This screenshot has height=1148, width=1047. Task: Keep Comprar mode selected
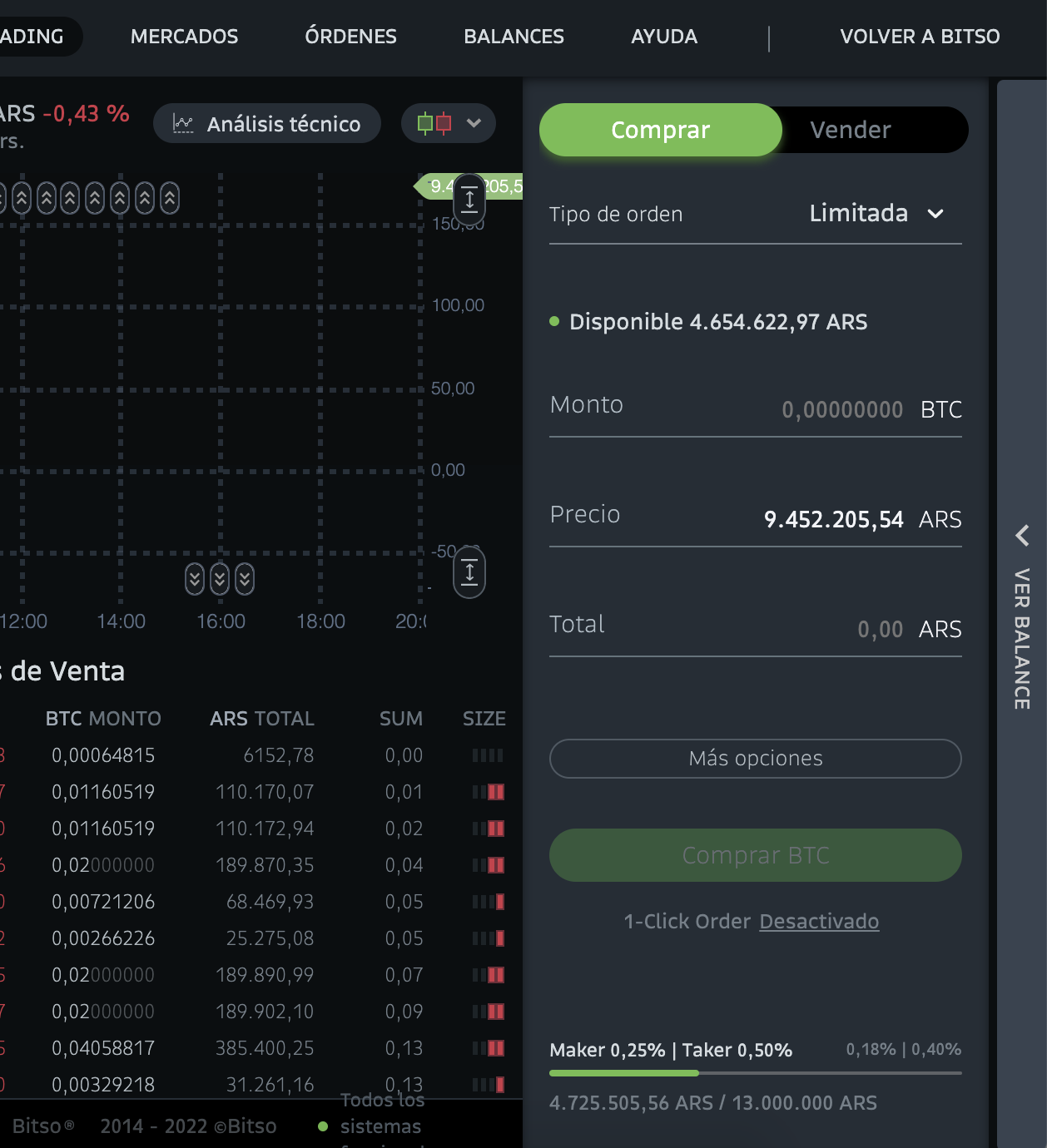660,130
